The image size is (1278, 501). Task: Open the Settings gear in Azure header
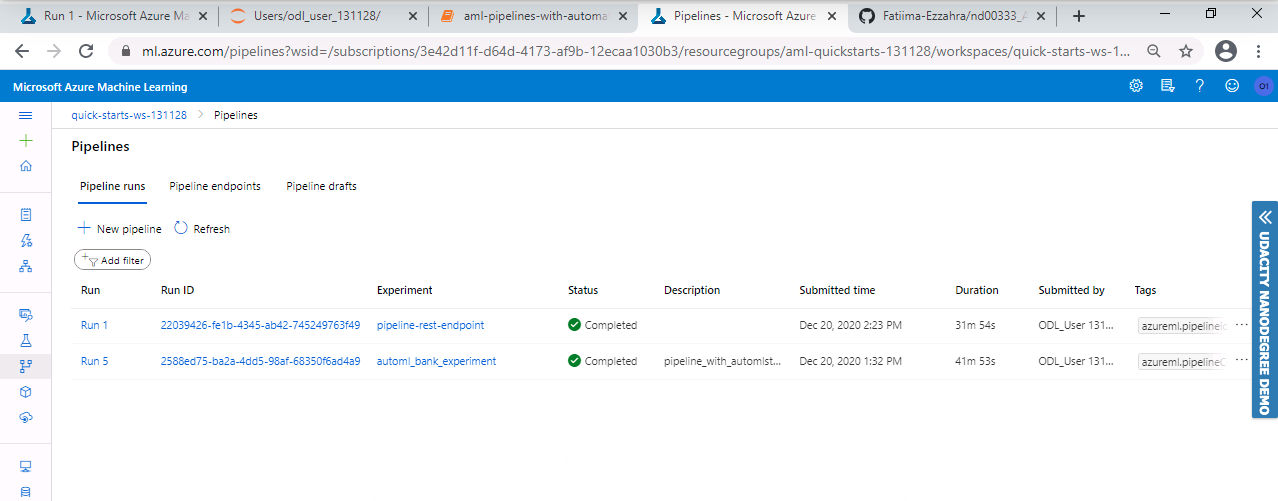tap(1136, 86)
